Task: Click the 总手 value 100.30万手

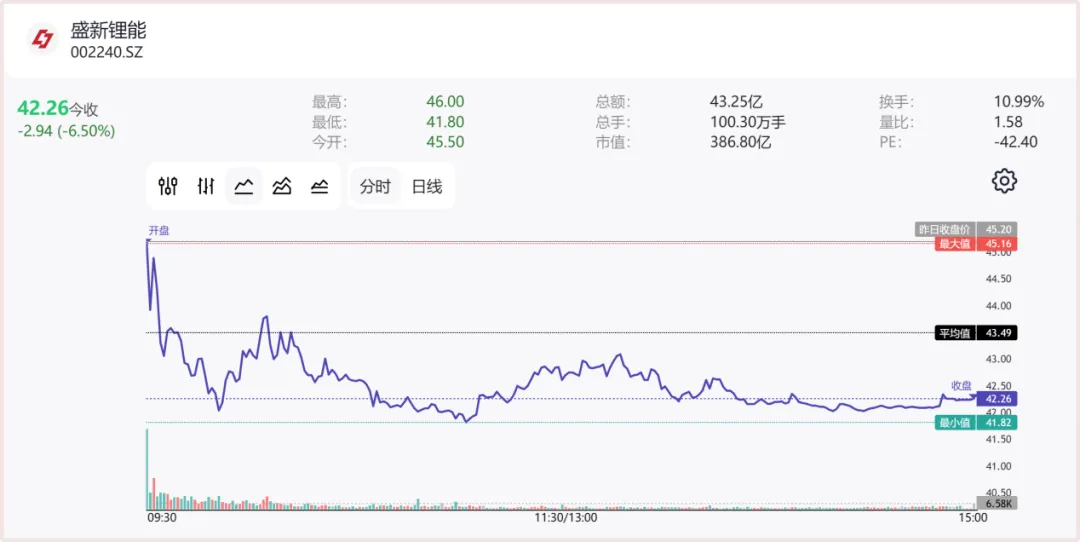Action: pos(748,122)
